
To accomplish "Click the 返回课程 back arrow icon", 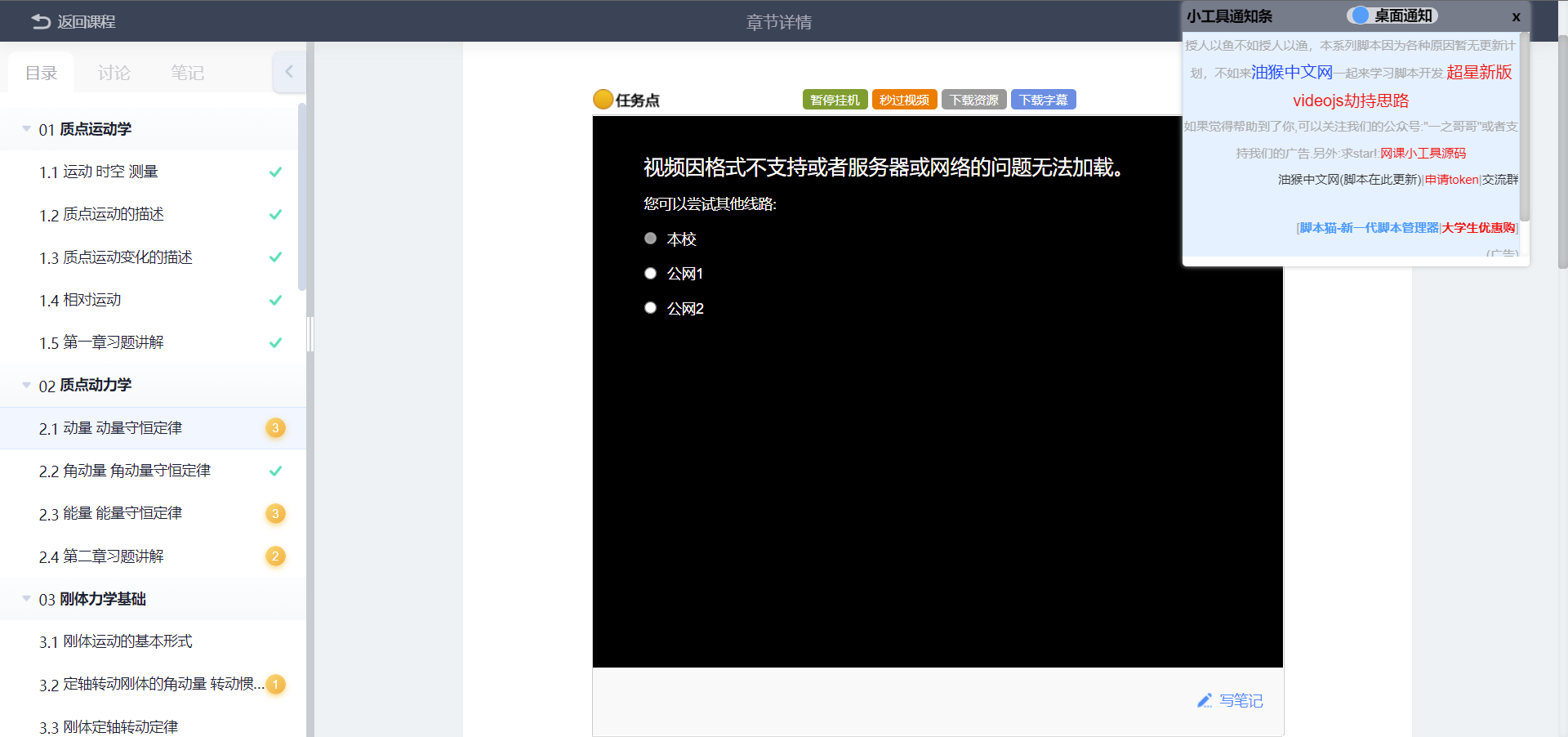I will tap(41, 22).
